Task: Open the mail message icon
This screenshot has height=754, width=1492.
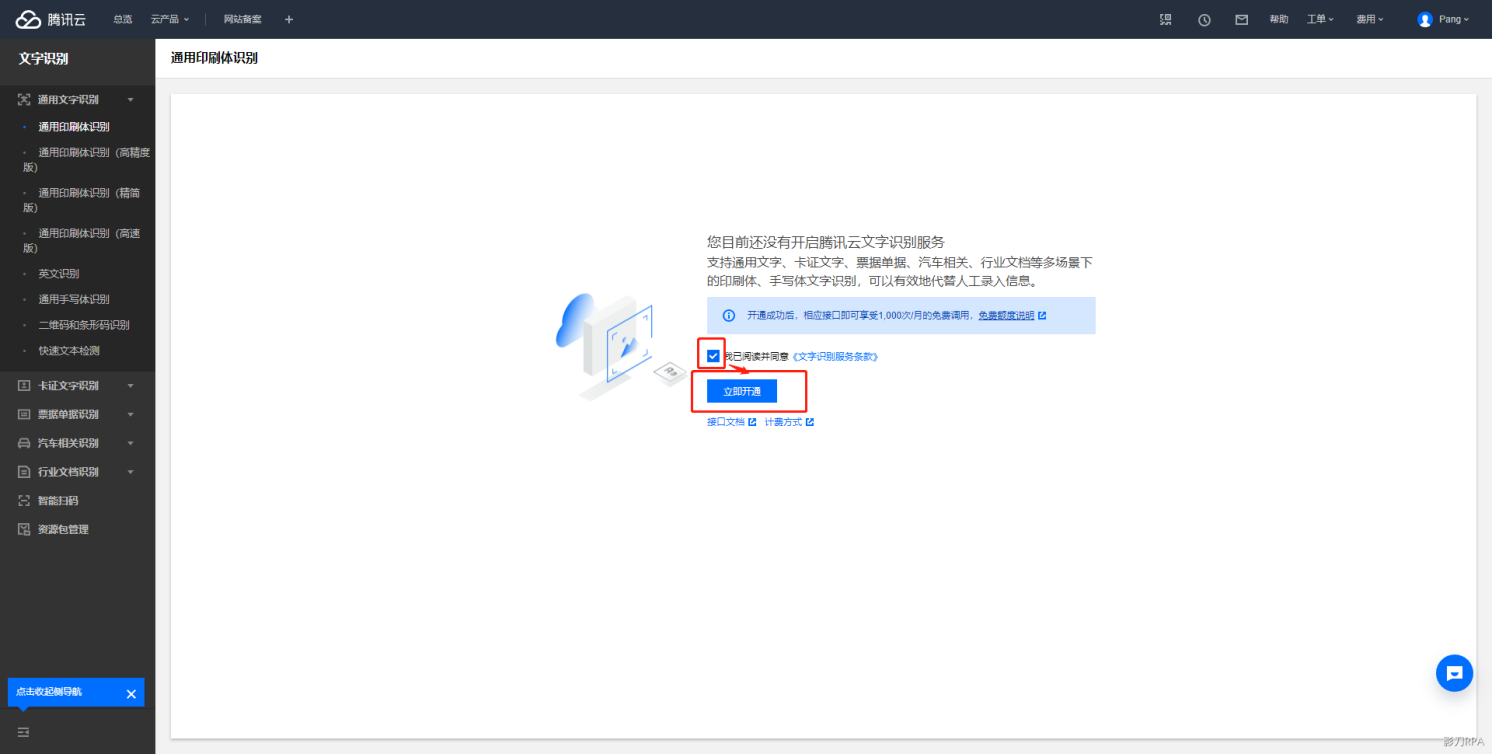Action: (1242, 19)
